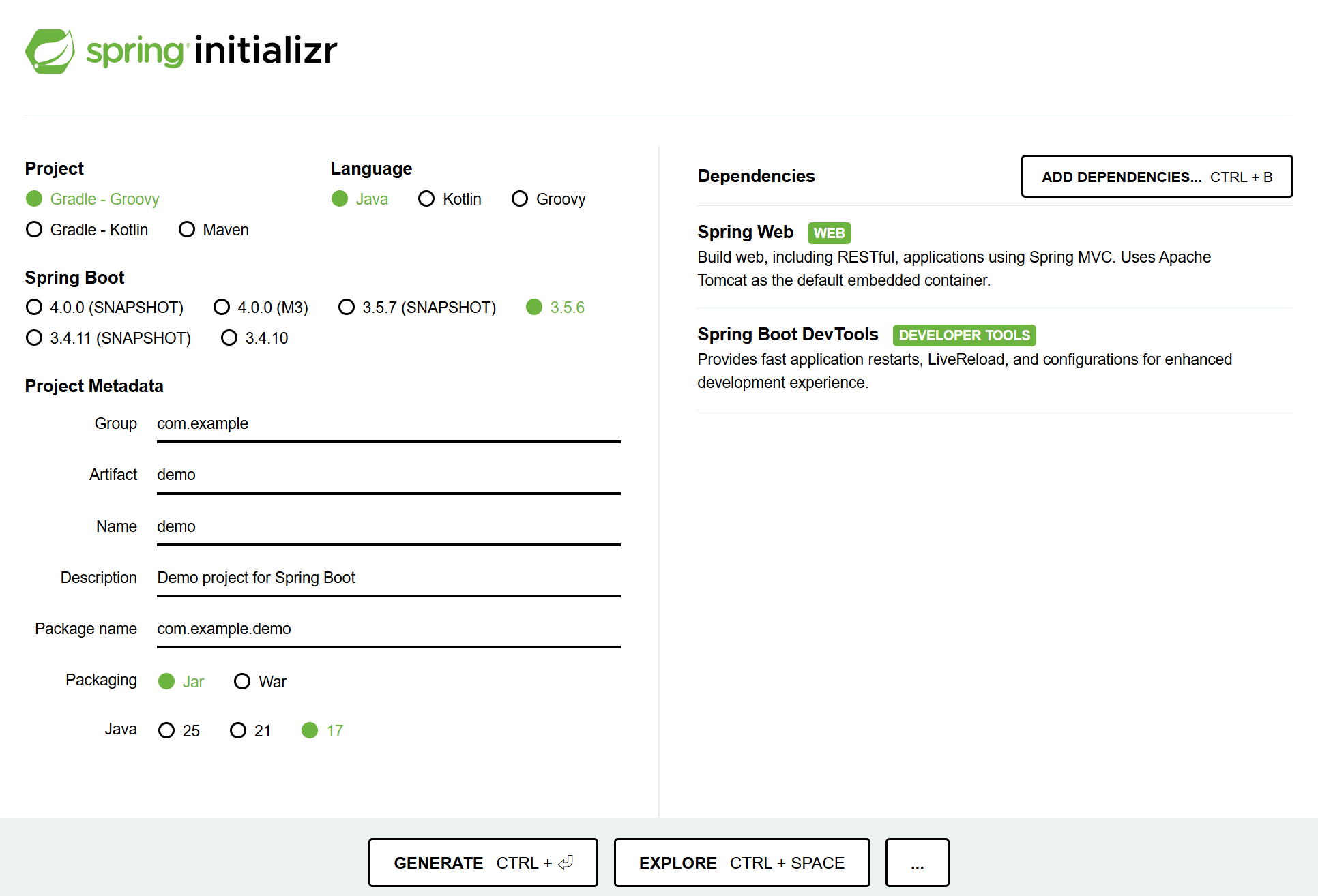
Task: Click the WEB tag badge
Action: (828, 233)
